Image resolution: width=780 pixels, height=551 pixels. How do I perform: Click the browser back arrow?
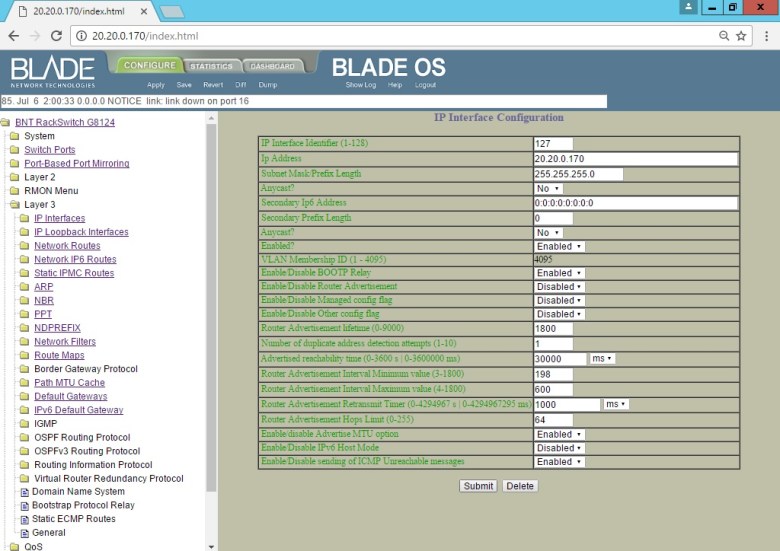pyautogui.click(x=13, y=36)
